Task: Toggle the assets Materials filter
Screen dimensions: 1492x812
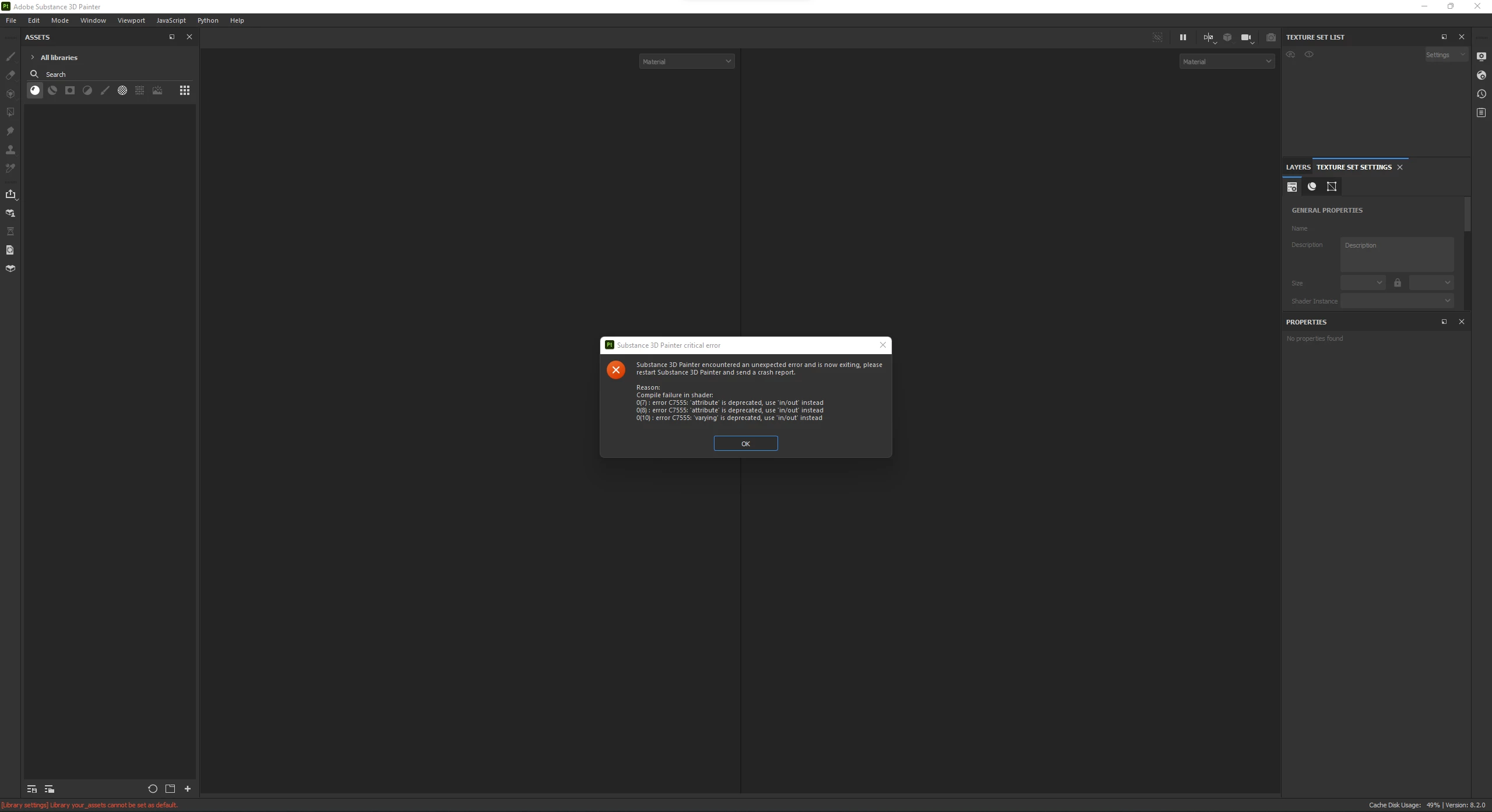Action: click(x=35, y=90)
